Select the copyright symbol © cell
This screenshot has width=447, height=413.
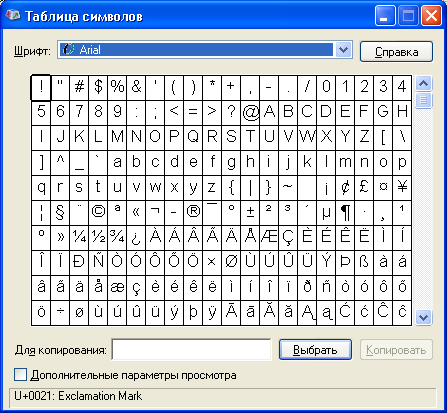98,212
